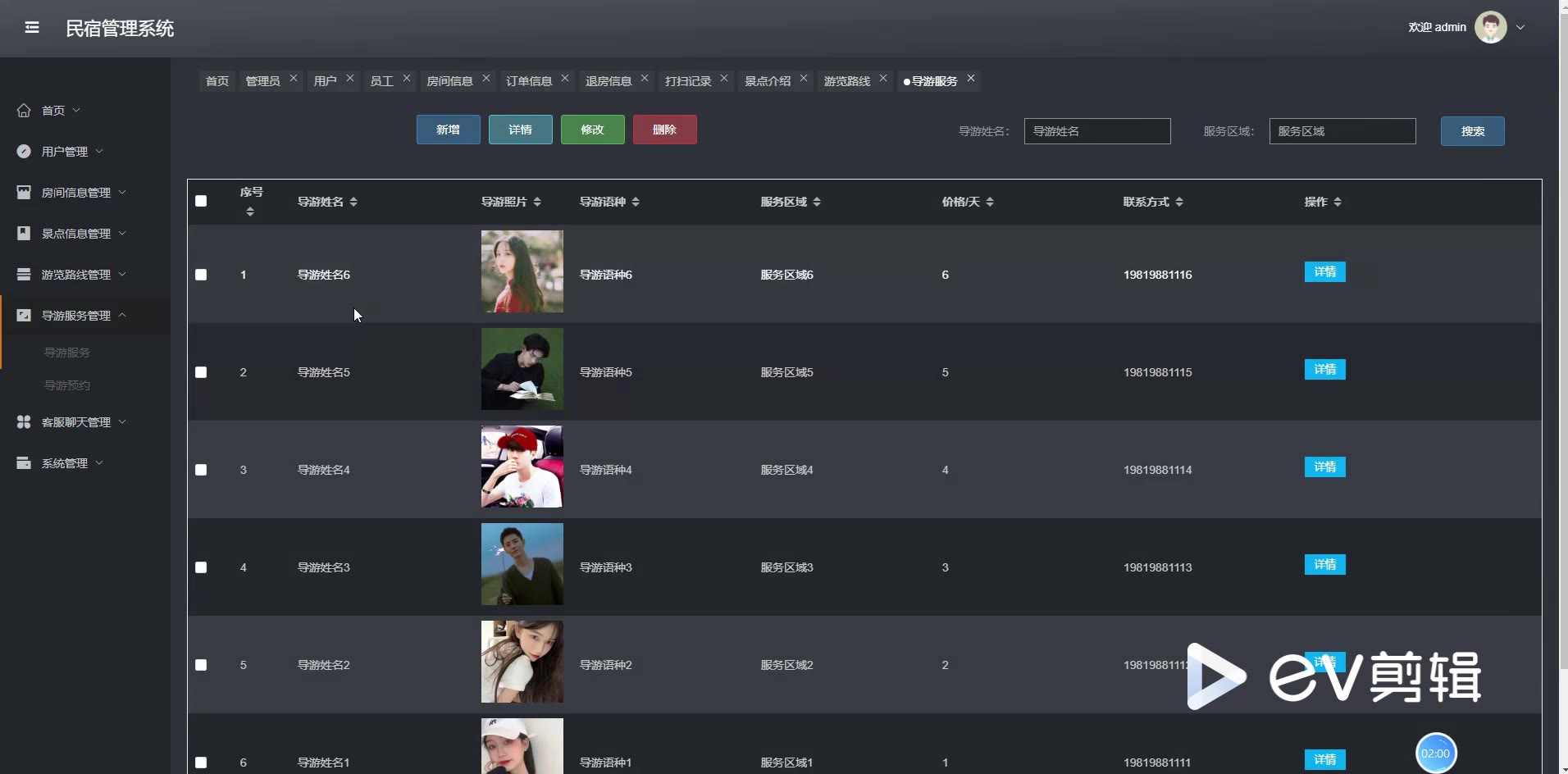Expand the 房间信息管理 menu chevron

122,192
